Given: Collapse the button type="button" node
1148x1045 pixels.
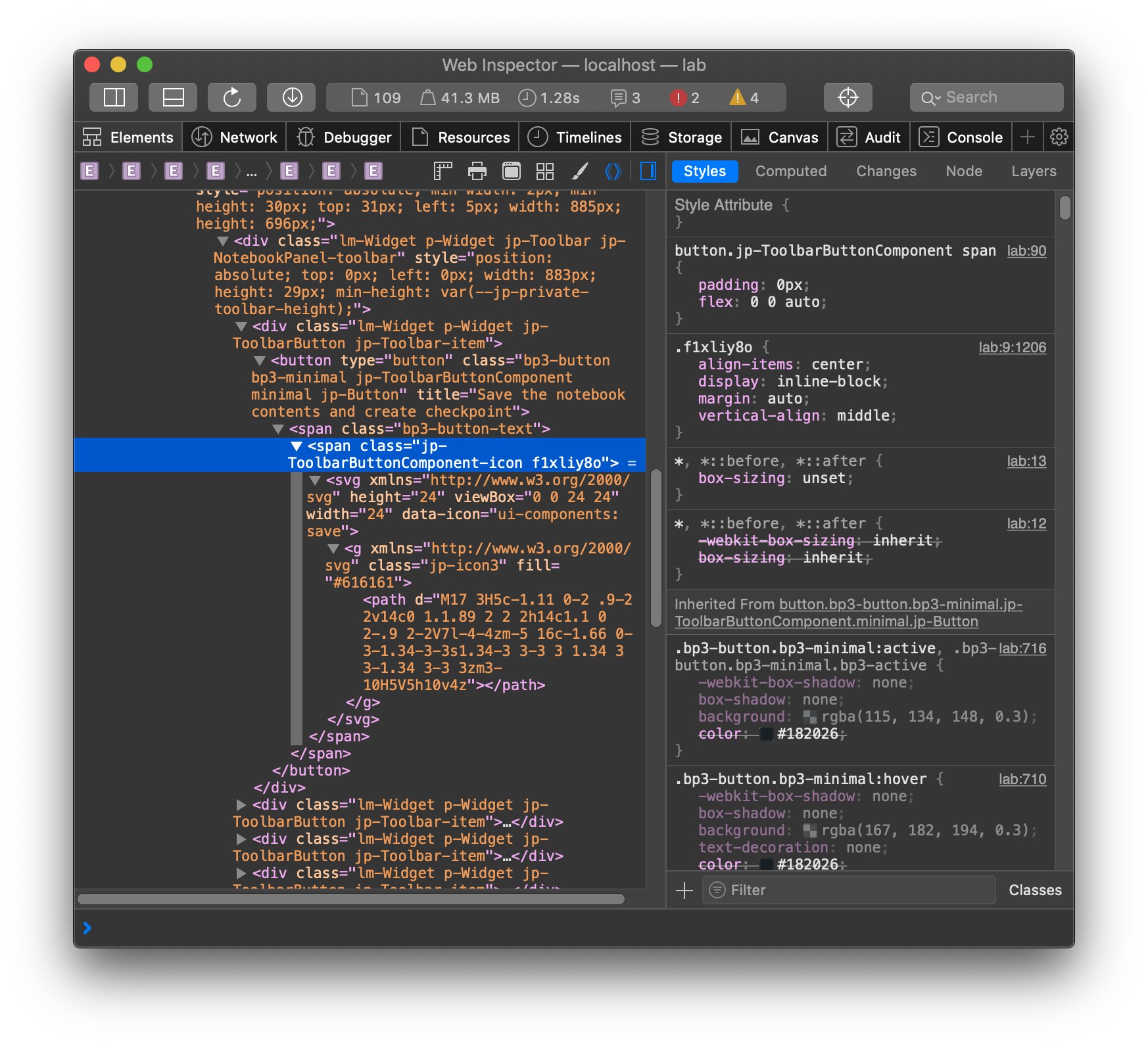Looking at the screenshot, I should tap(260, 361).
